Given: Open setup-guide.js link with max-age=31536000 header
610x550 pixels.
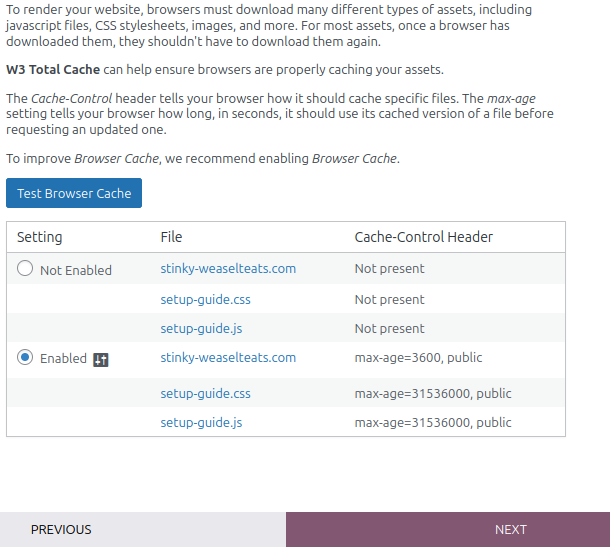Looking at the screenshot, I should [x=201, y=423].
